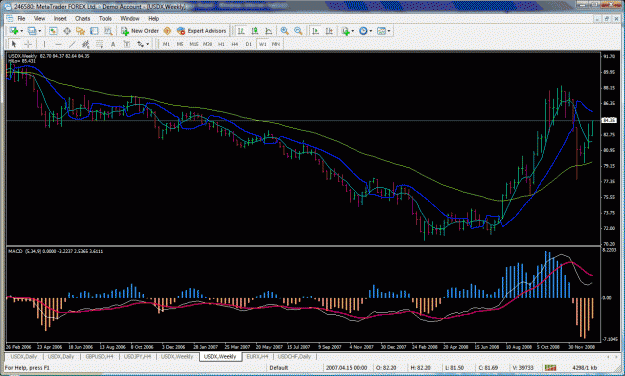Screen dimensions: 625x376
Task: Select the vertical line drawing tool
Action: pos(44,44)
